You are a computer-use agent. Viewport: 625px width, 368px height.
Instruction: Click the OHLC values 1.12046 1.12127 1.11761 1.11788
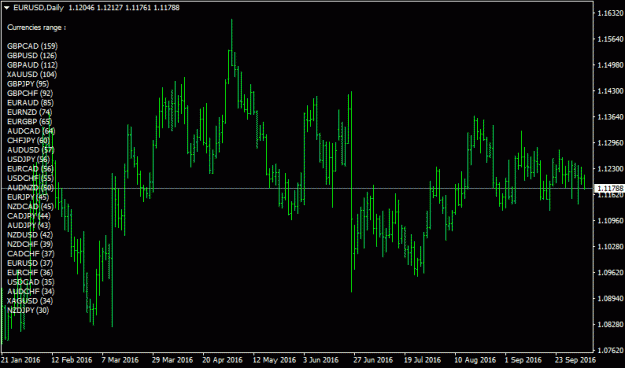[x=124, y=8]
